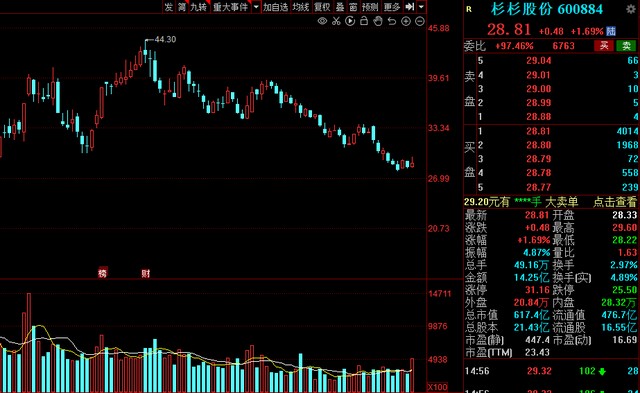This screenshot has width=640, height=393.
Task: Open 重大事件 major events
Action: tap(230, 7)
